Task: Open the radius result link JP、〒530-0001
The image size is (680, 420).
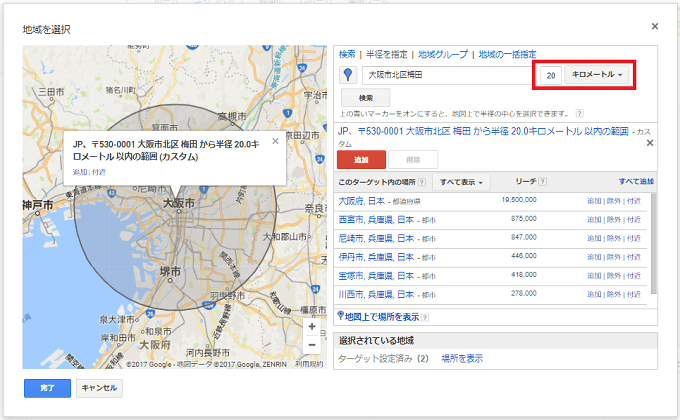Action: pos(483,131)
